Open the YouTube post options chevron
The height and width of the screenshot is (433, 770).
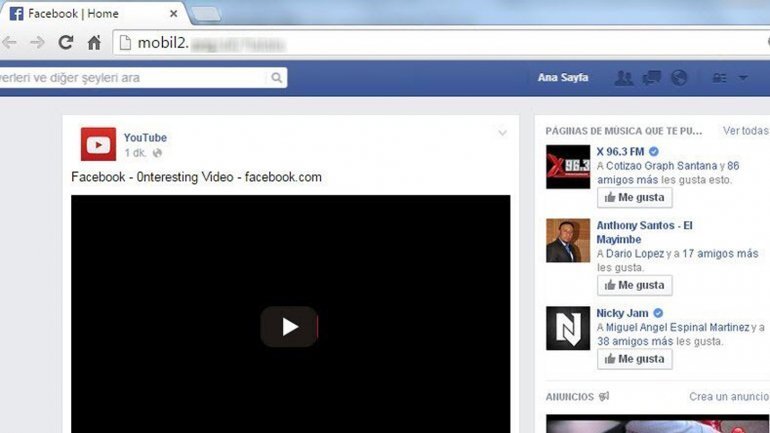502,133
